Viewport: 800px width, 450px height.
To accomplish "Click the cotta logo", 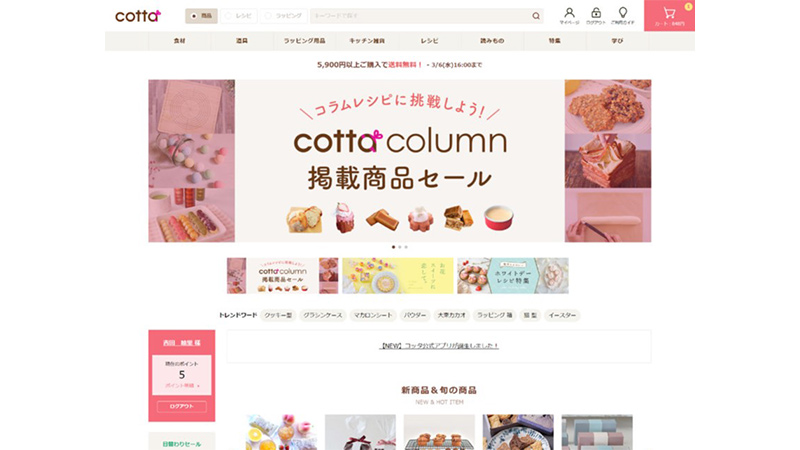I will 138,16.
